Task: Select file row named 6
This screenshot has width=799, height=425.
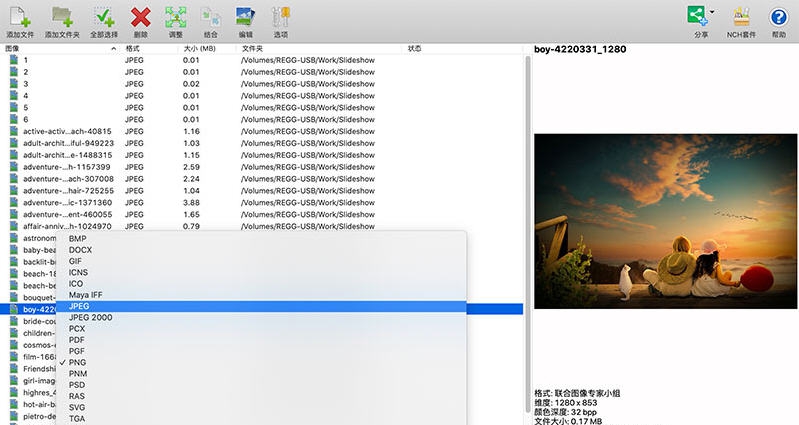Action: click(x=261, y=119)
